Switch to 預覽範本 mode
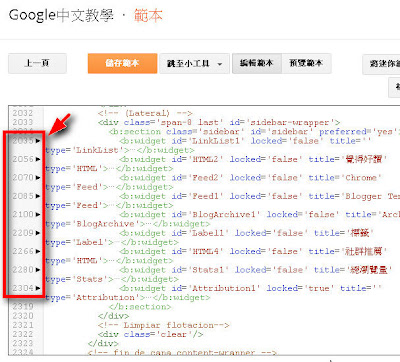Screen dimensions: 400x362 (306, 63)
